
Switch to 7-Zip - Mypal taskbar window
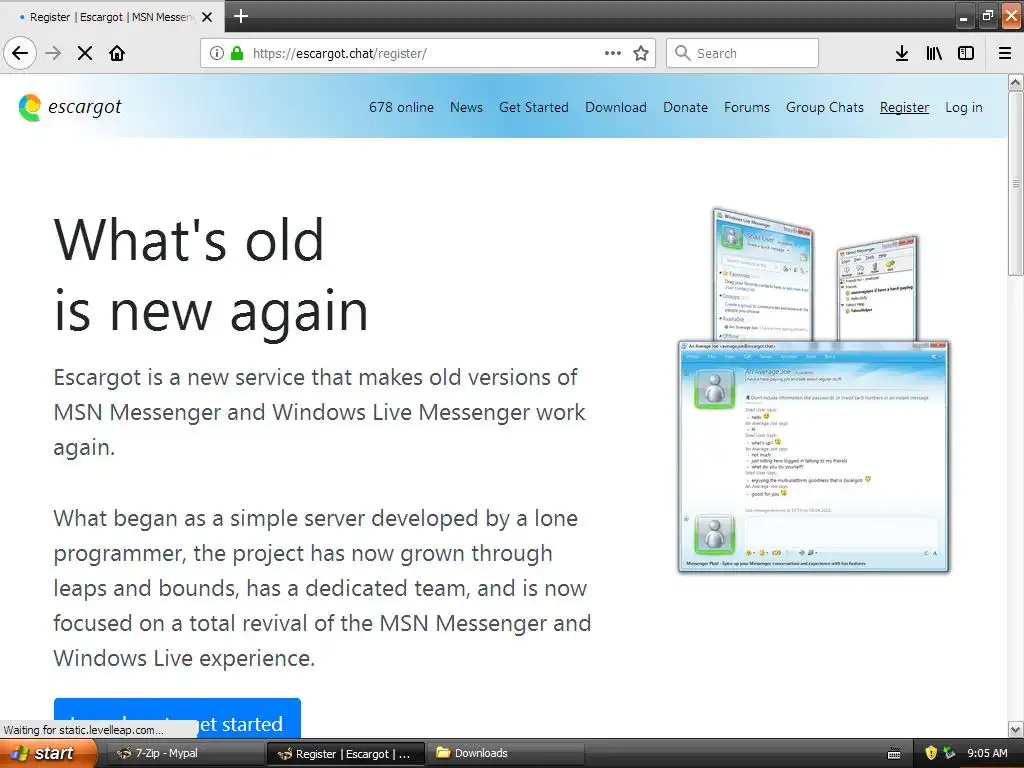click(185, 753)
